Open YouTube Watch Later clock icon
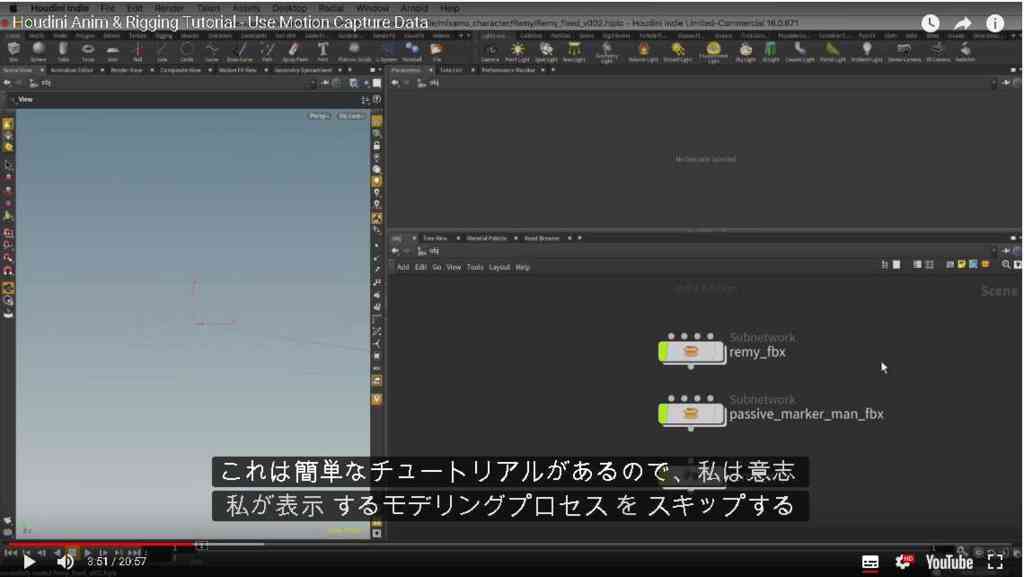 coord(931,23)
